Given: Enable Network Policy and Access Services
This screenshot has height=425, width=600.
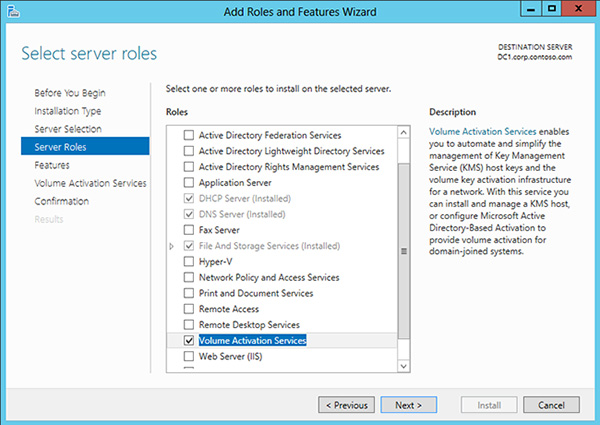Looking at the screenshot, I should 189,277.
